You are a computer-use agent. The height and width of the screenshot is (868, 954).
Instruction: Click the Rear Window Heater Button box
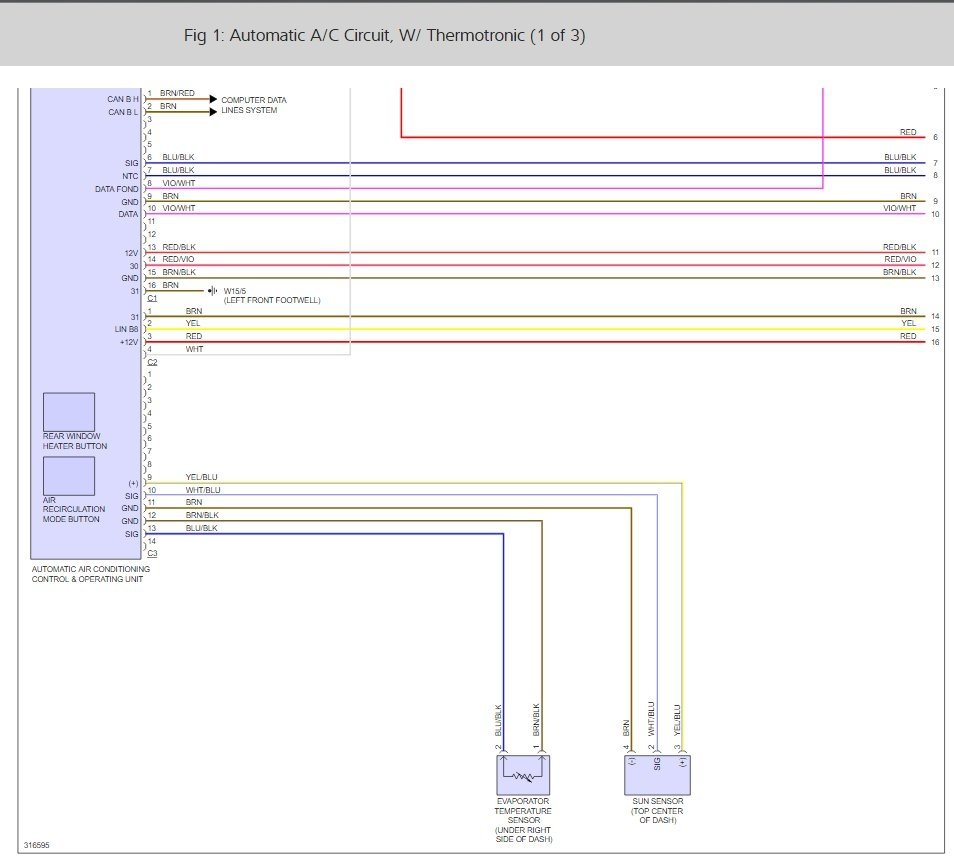(69, 412)
